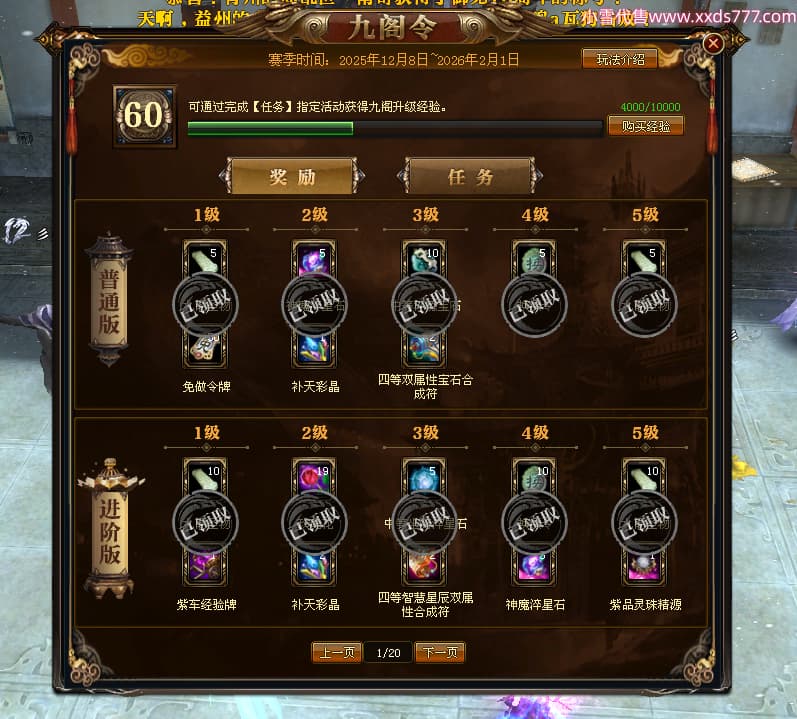Image resolution: width=797 pixels, height=719 pixels.
Task: Select the 紫车经验牌 icon in 进阶版 level 1
Action: pos(205,568)
